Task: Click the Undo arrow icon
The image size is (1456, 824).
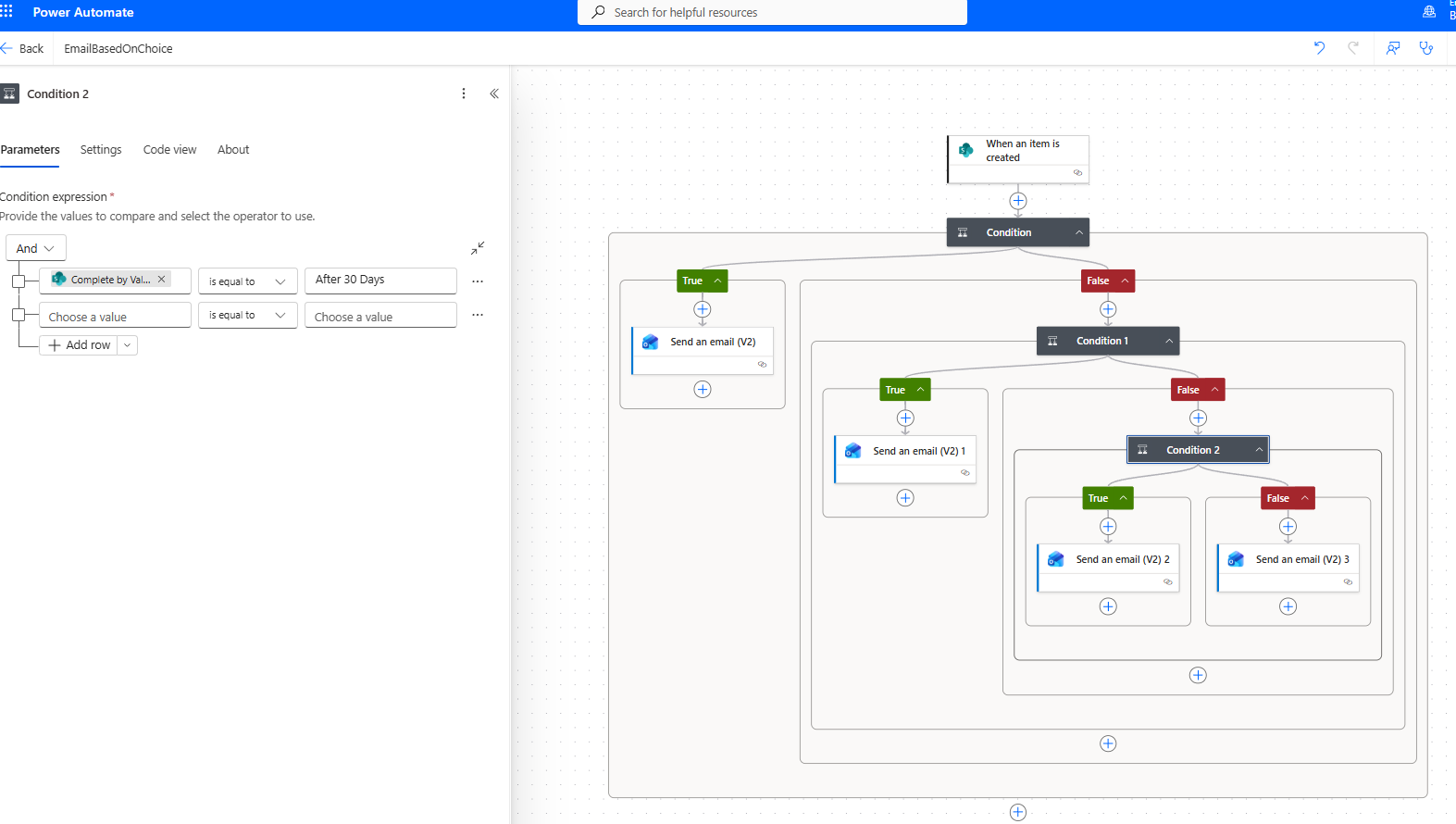Action: pyautogui.click(x=1319, y=48)
